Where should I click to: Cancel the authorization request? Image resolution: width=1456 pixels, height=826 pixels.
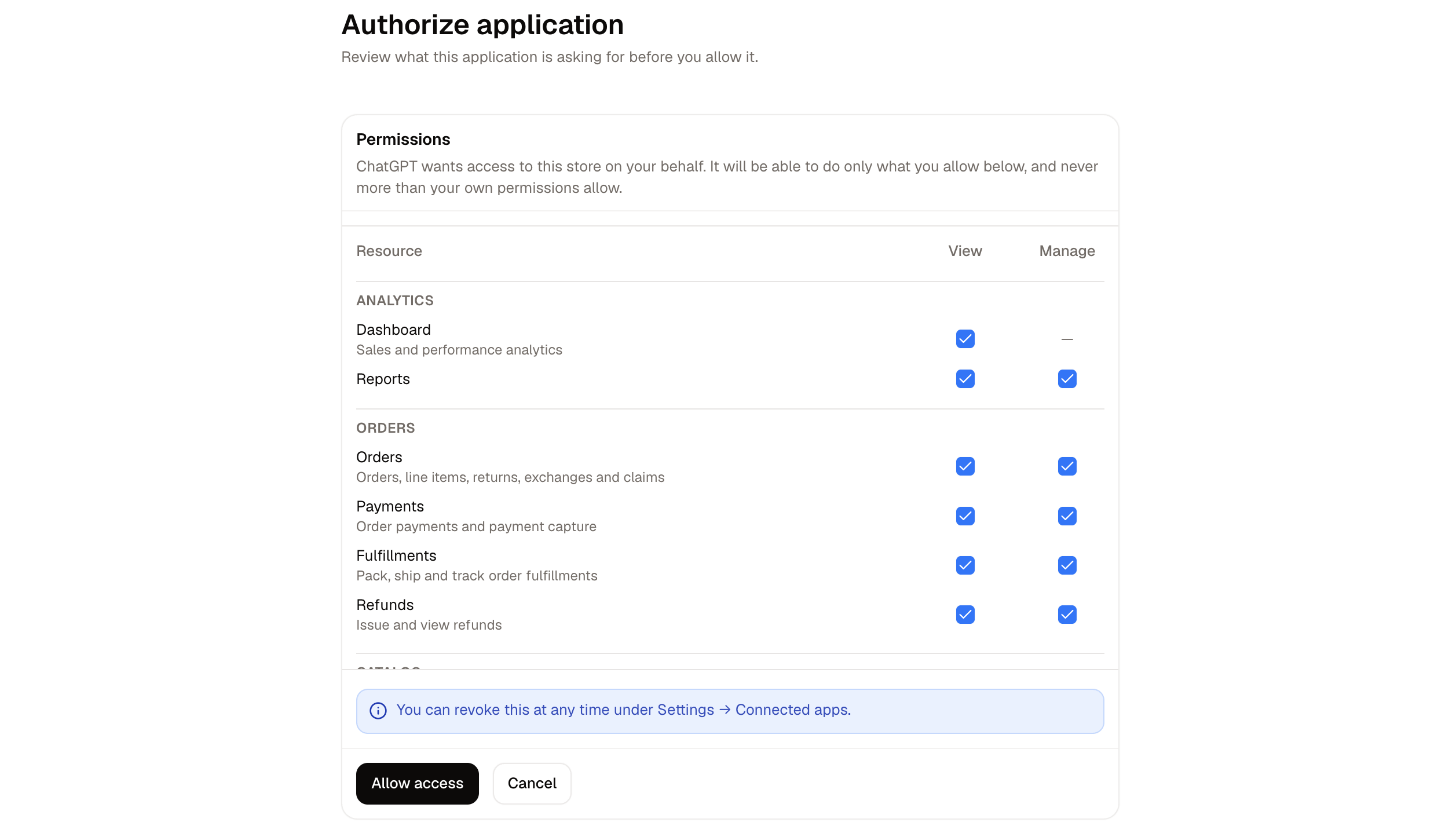pos(532,783)
